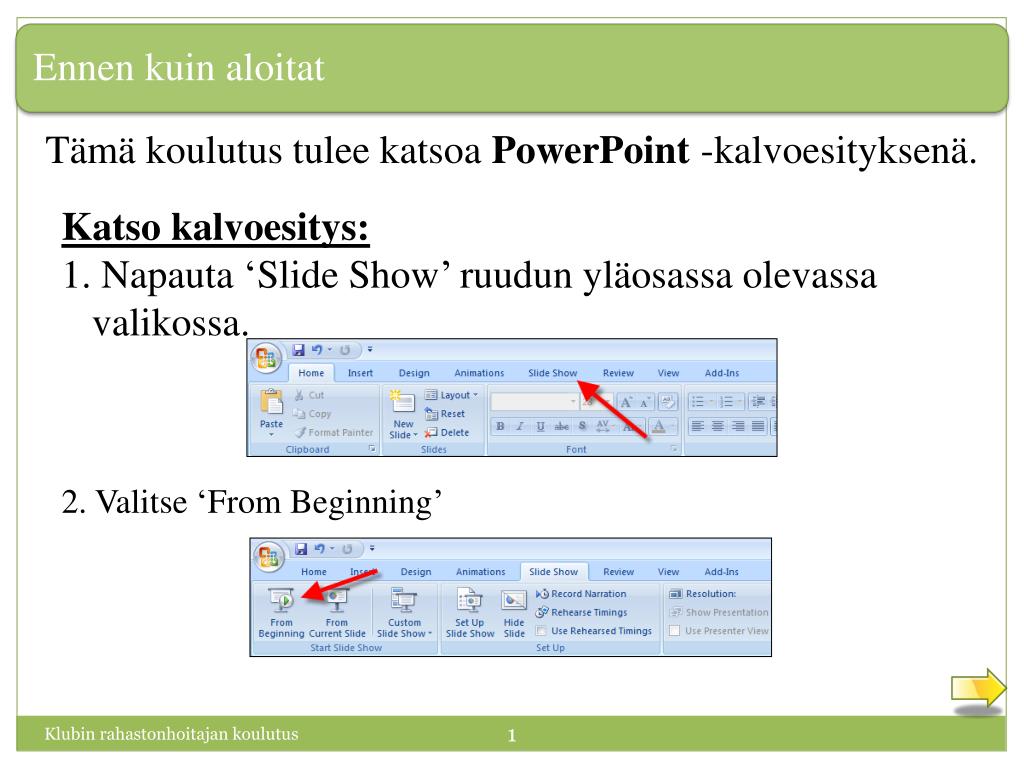Click Insert tab next to active Home tab
Screen dimensions: 1024x768
360,373
